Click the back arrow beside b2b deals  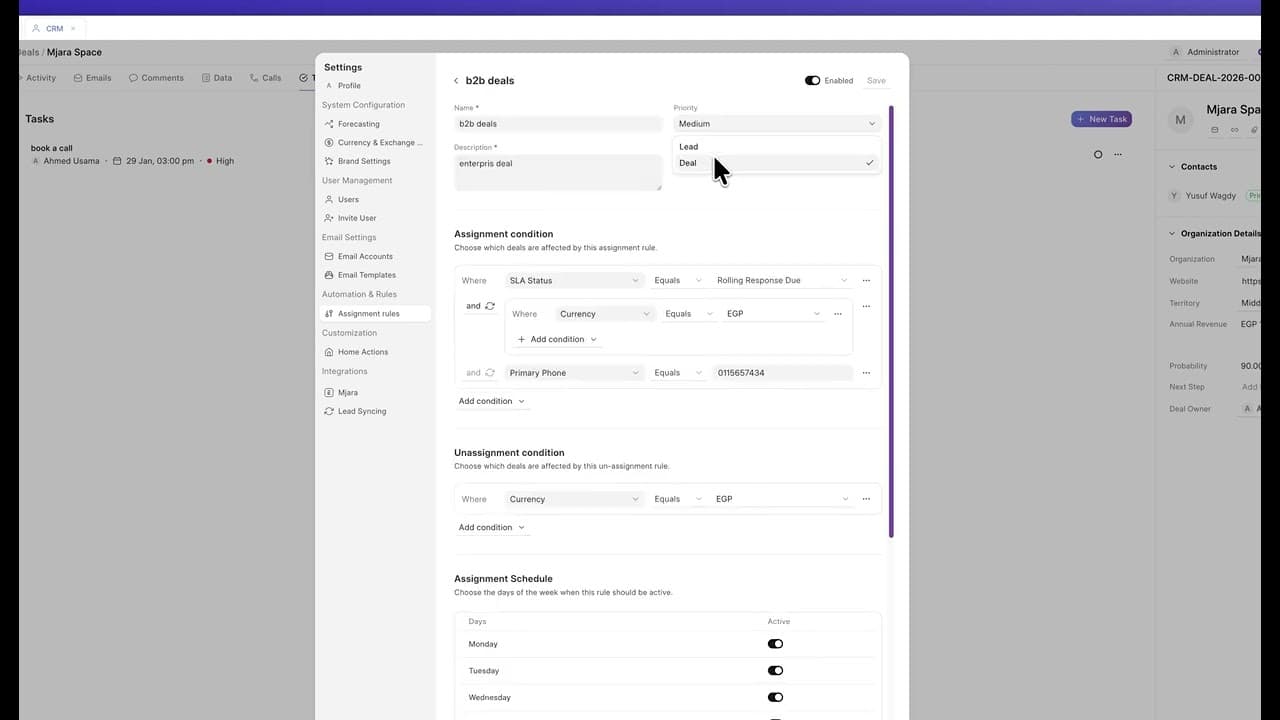456,81
